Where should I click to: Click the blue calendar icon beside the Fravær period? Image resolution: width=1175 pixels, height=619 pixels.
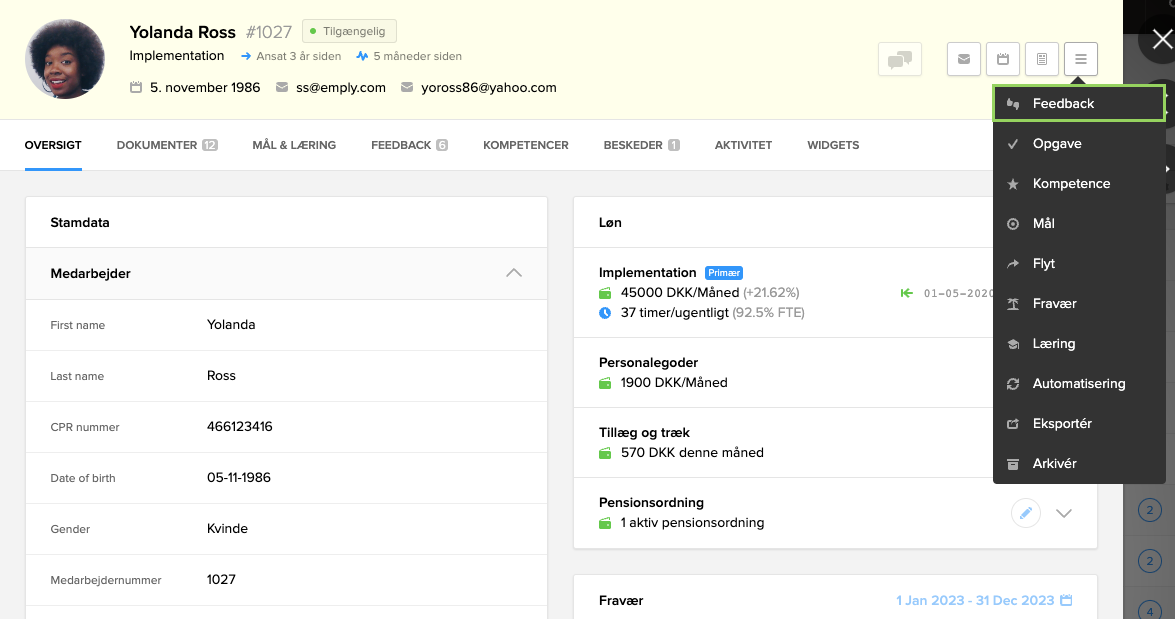point(1065,600)
